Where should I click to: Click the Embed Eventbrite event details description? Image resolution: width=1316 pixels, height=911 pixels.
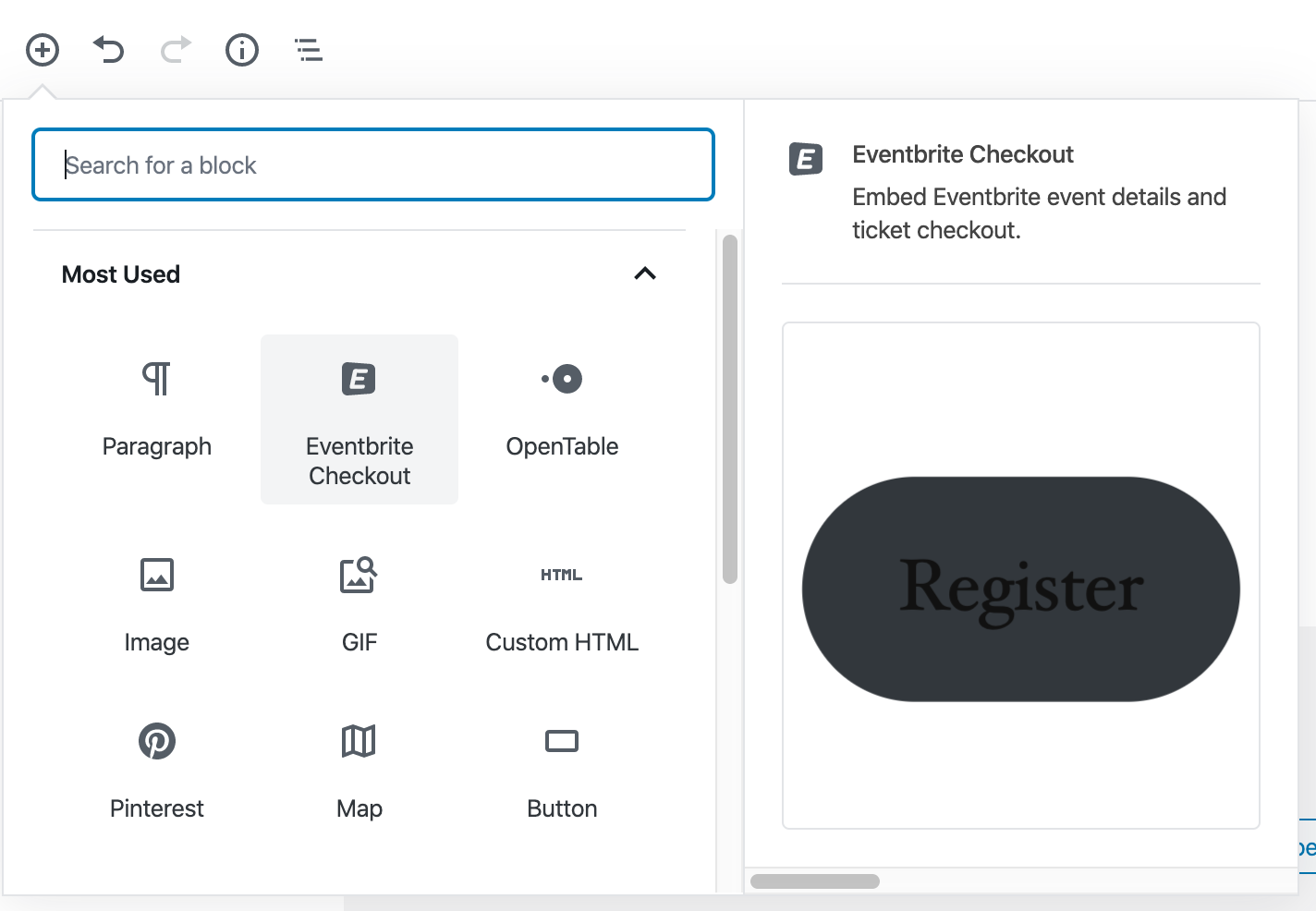[1040, 213]
